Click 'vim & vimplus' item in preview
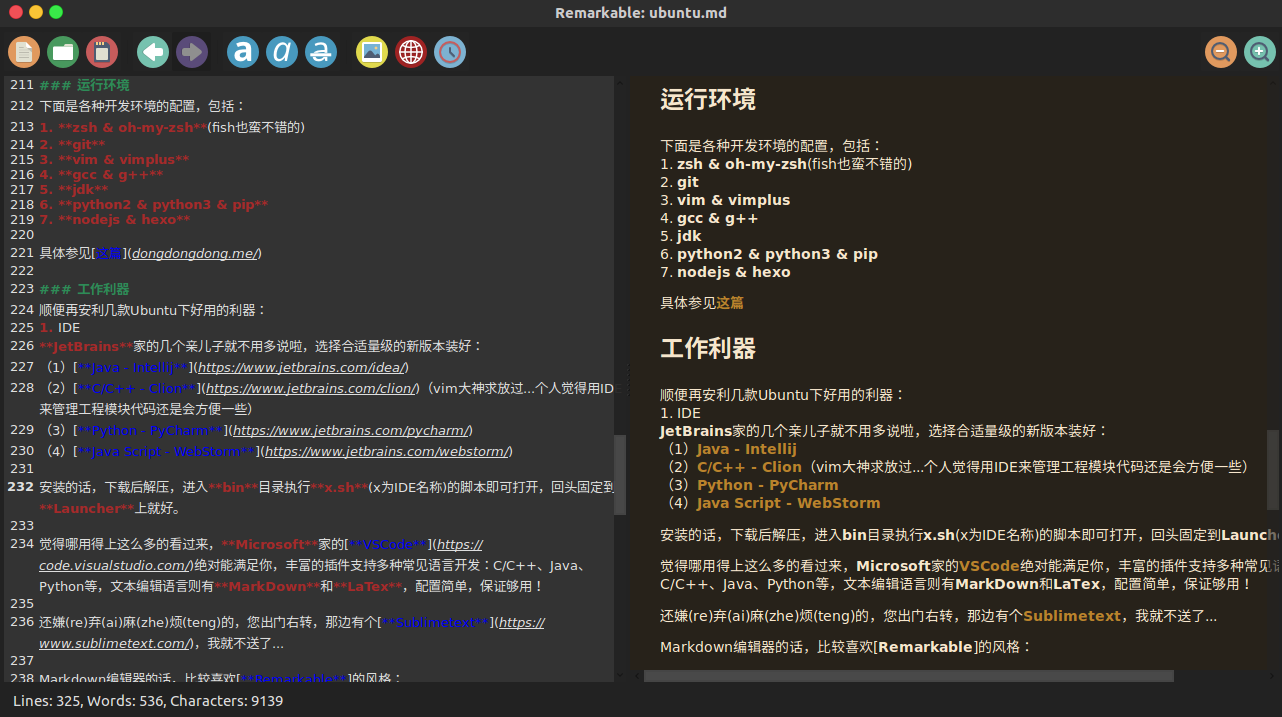The height and width of the screenshot is (717, 1282). (733, 200)
